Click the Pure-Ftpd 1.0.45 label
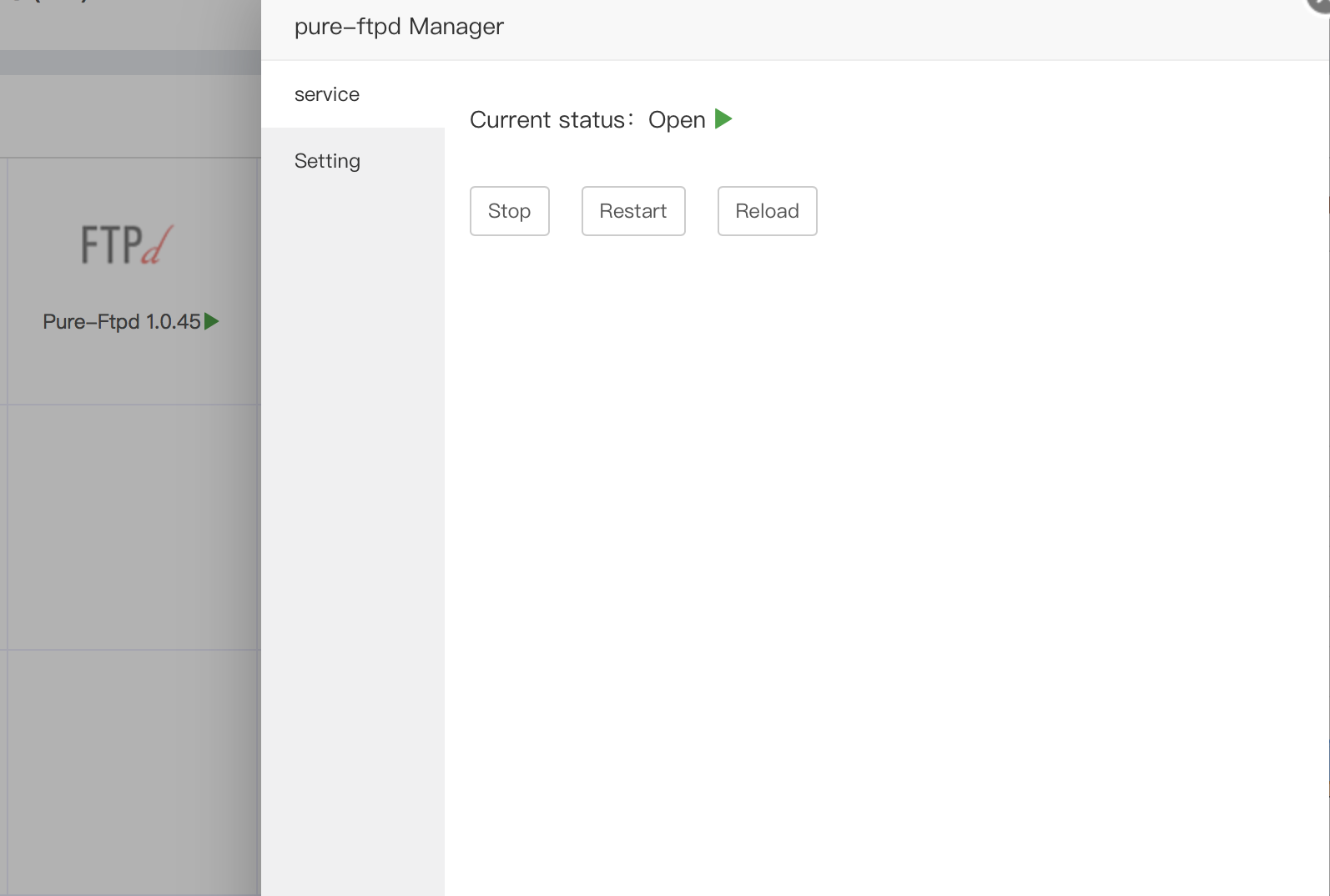 point(122,321)
